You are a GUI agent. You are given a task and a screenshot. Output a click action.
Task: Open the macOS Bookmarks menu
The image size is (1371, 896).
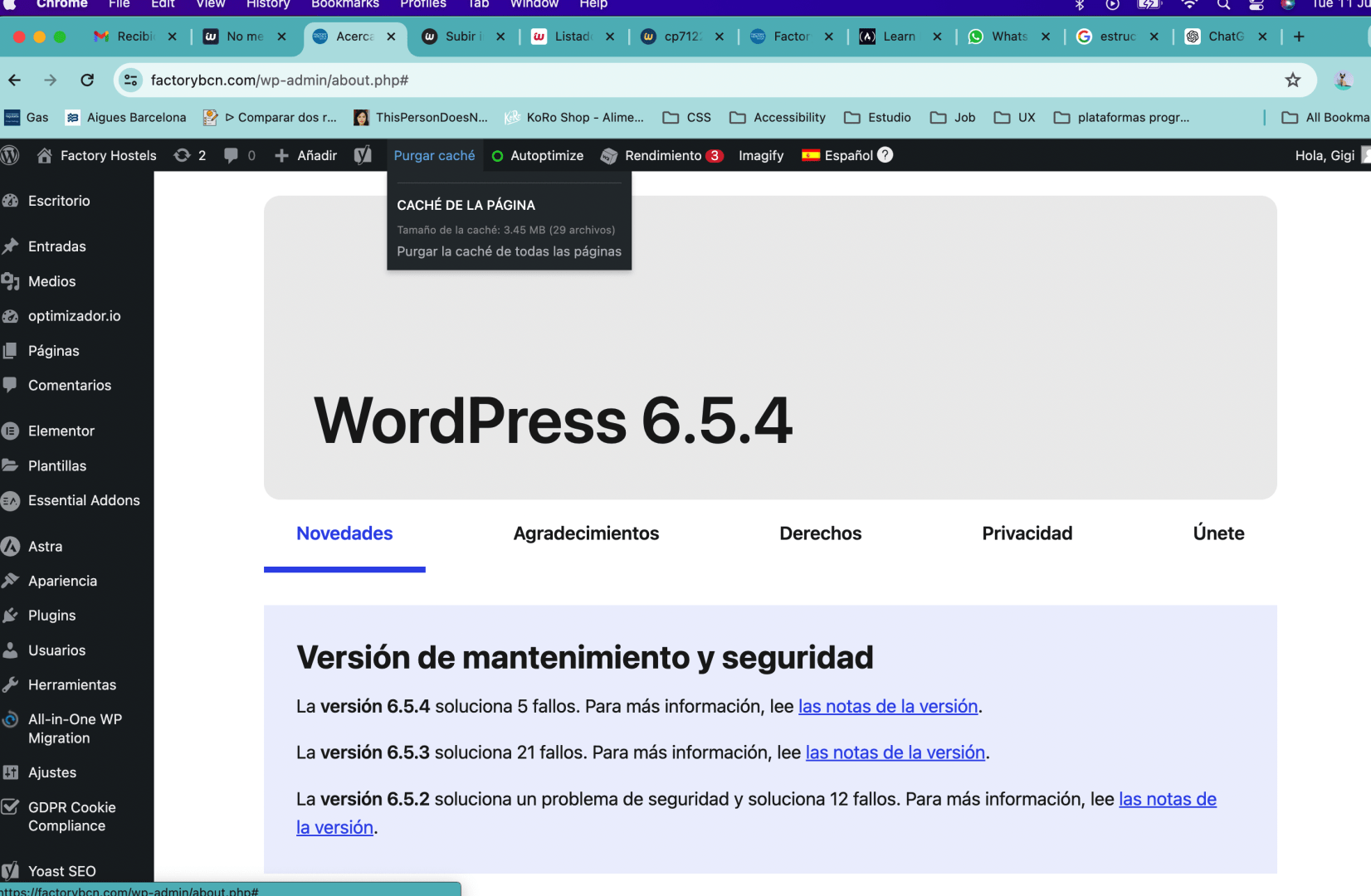(345, 4)
